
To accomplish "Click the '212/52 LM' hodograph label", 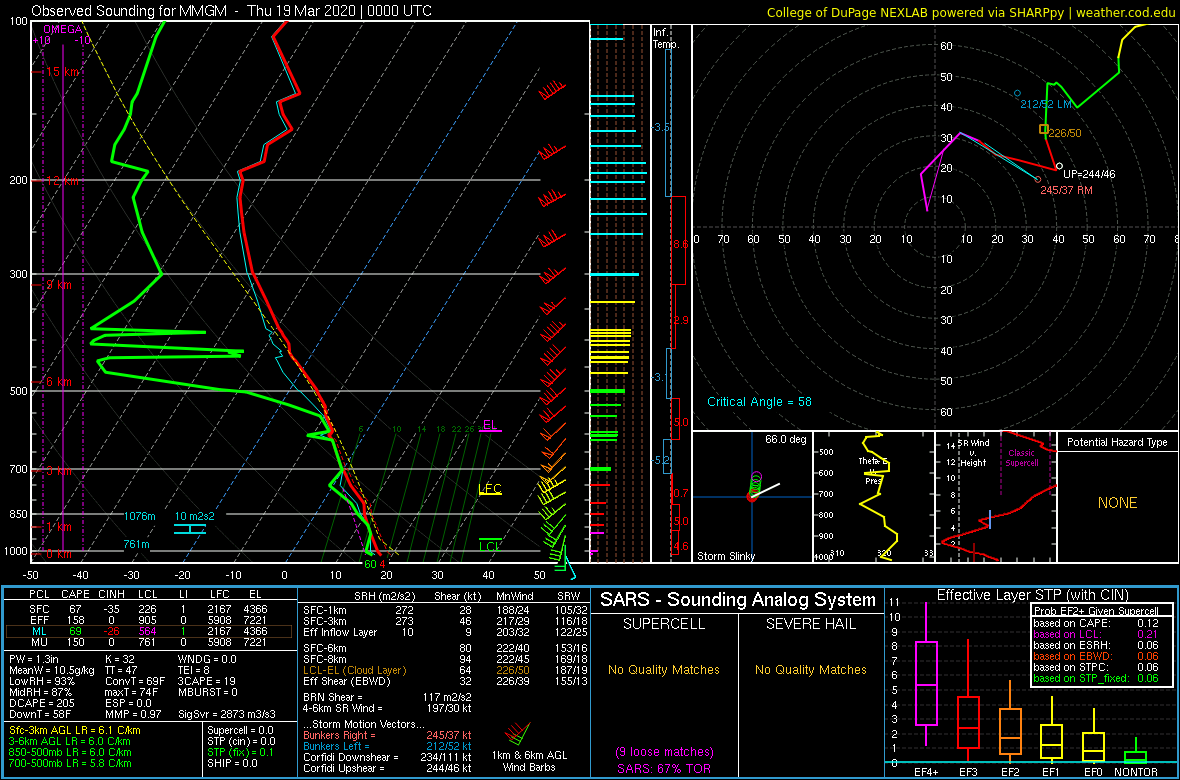I will 1046,104.
